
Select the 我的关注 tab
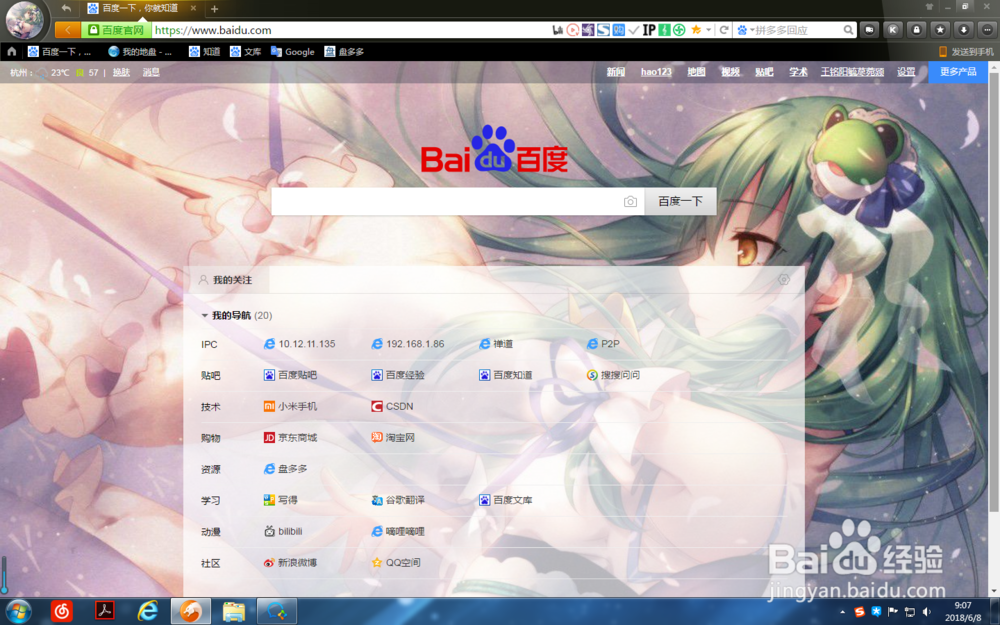click(228, 280)
